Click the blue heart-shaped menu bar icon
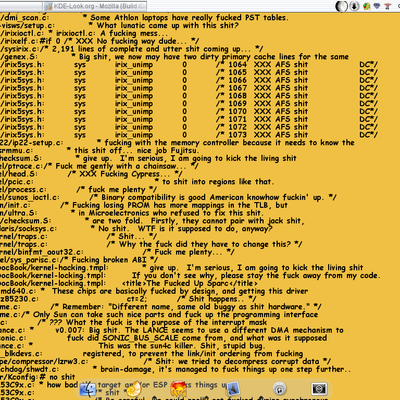 coord(377,6)
